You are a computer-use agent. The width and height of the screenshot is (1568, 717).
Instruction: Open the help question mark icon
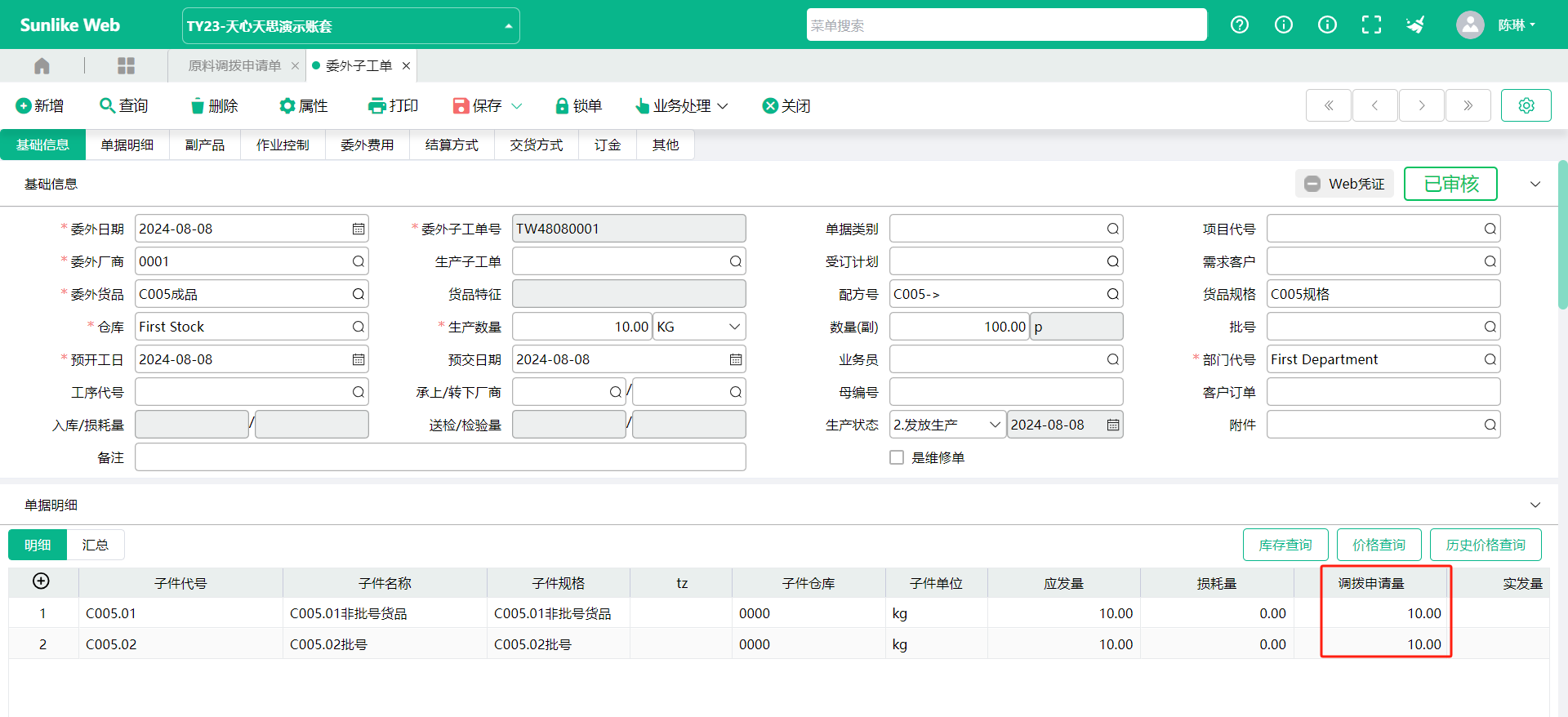pyautogui.click(x=1239, y=25)
